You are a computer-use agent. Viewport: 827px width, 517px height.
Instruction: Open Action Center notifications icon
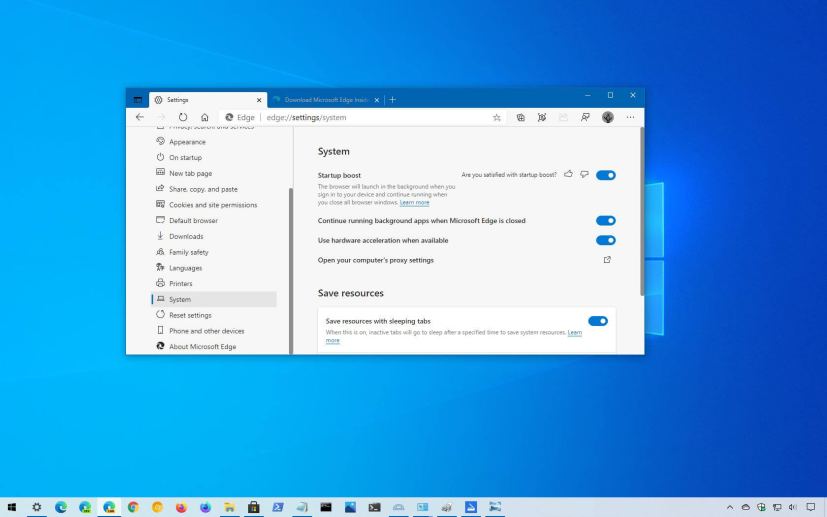811,507
